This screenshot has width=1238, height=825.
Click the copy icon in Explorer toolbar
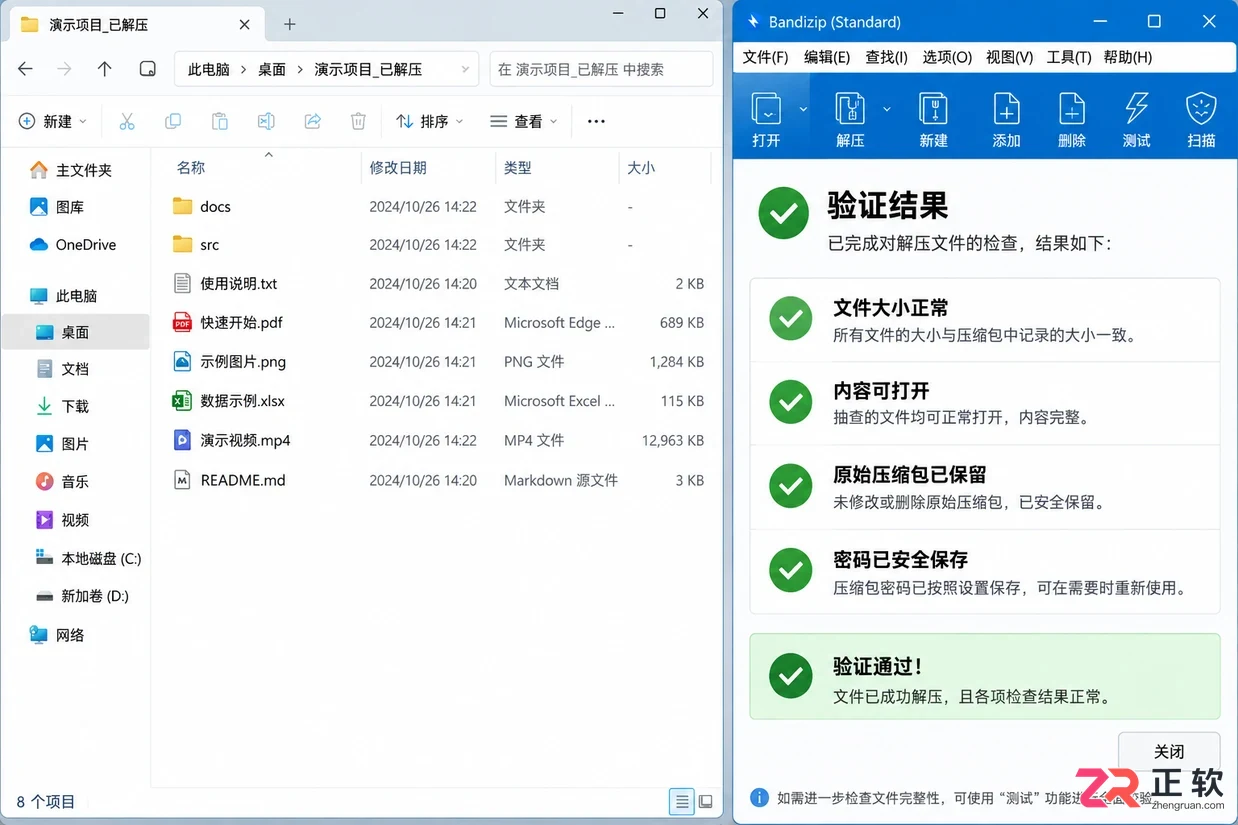pyautogui.click(x=173, y=121)
